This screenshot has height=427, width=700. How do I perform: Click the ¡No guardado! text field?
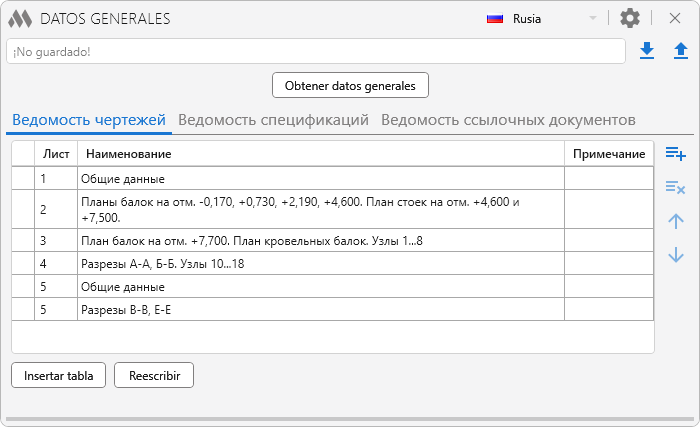pos(315,51)
